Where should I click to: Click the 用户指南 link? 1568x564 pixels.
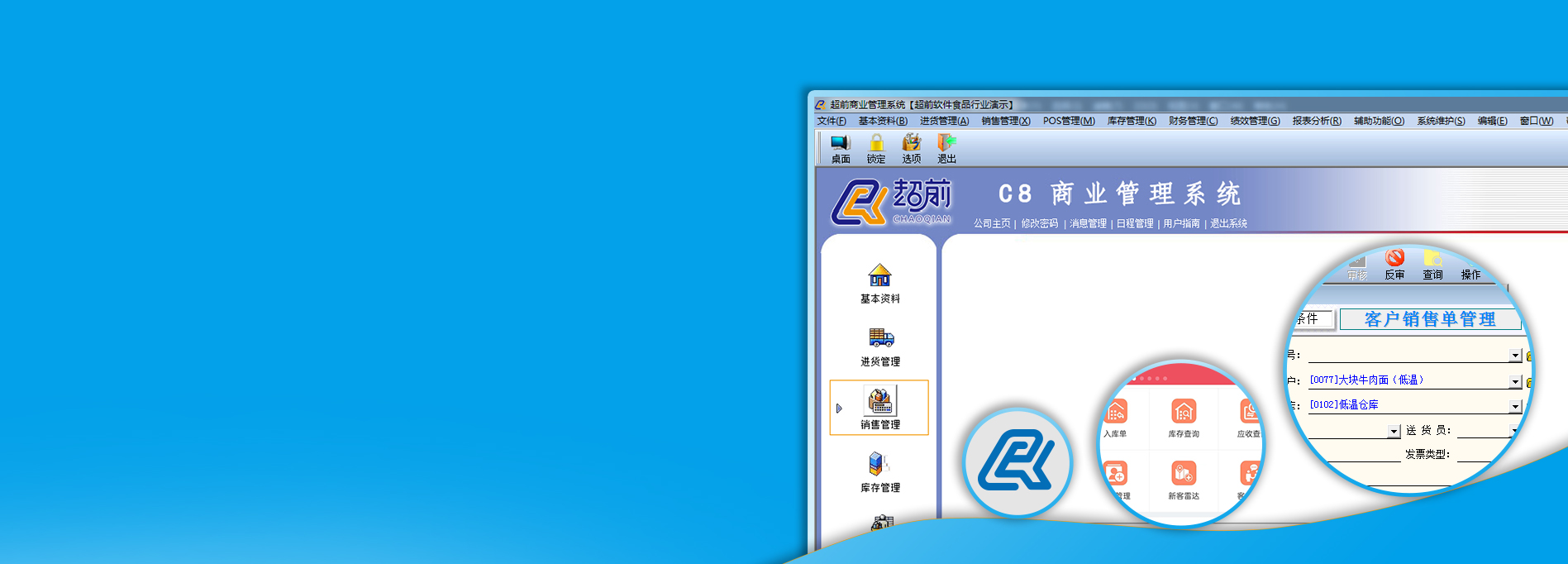tap(1181, 223)
